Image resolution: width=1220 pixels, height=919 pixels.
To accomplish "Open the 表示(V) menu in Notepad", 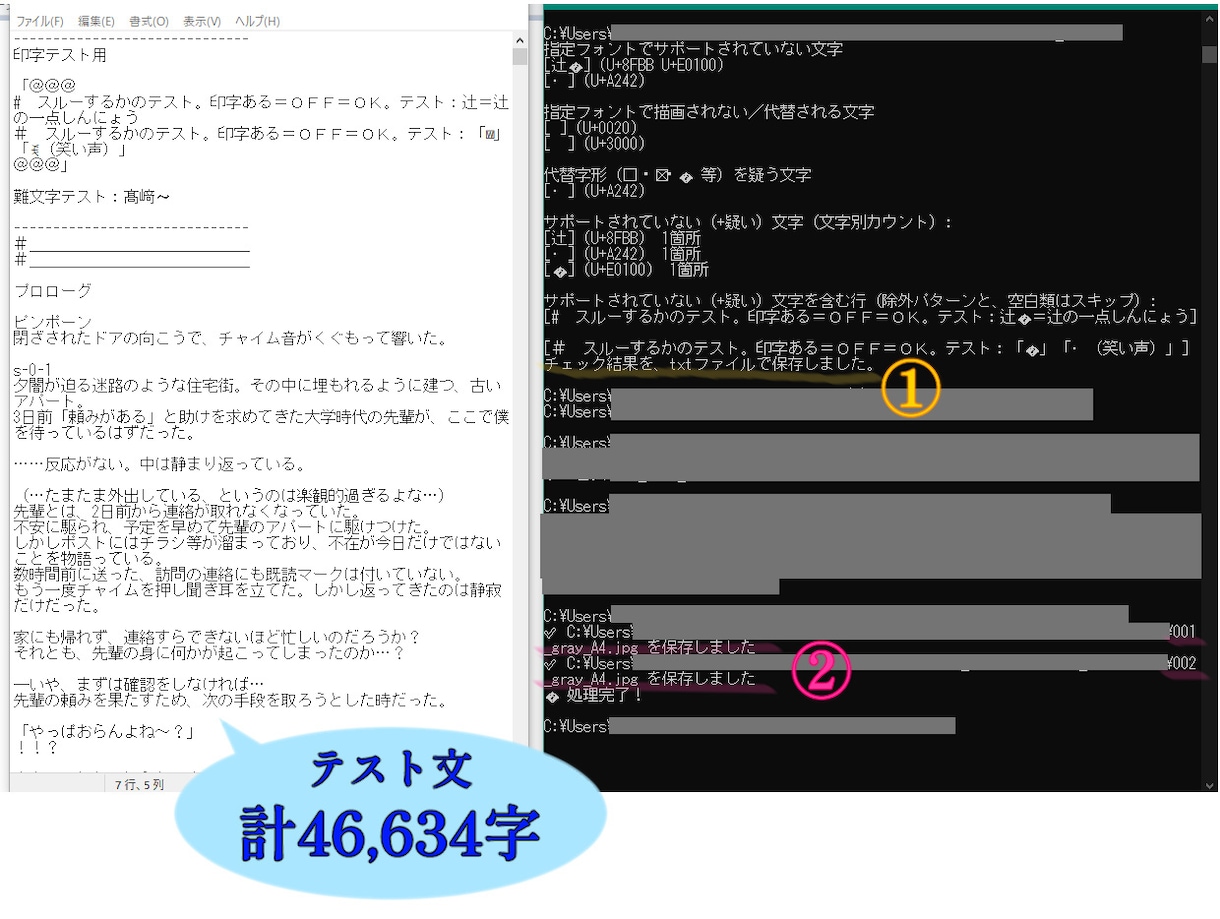I will [201, 21].
